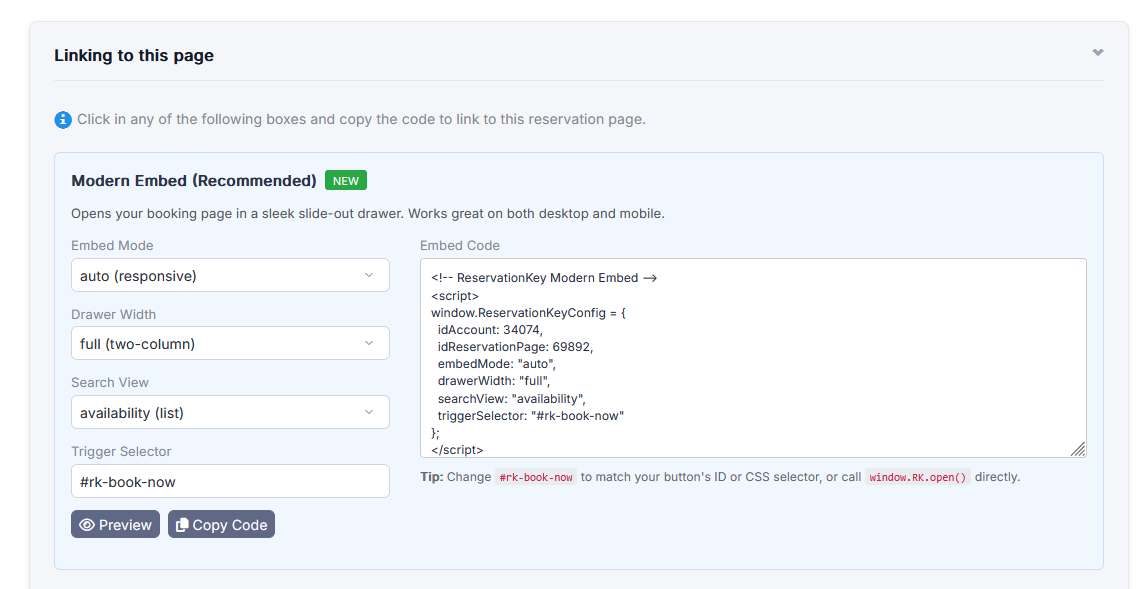Click inside the Trigger Selector input field

[230, 482]
